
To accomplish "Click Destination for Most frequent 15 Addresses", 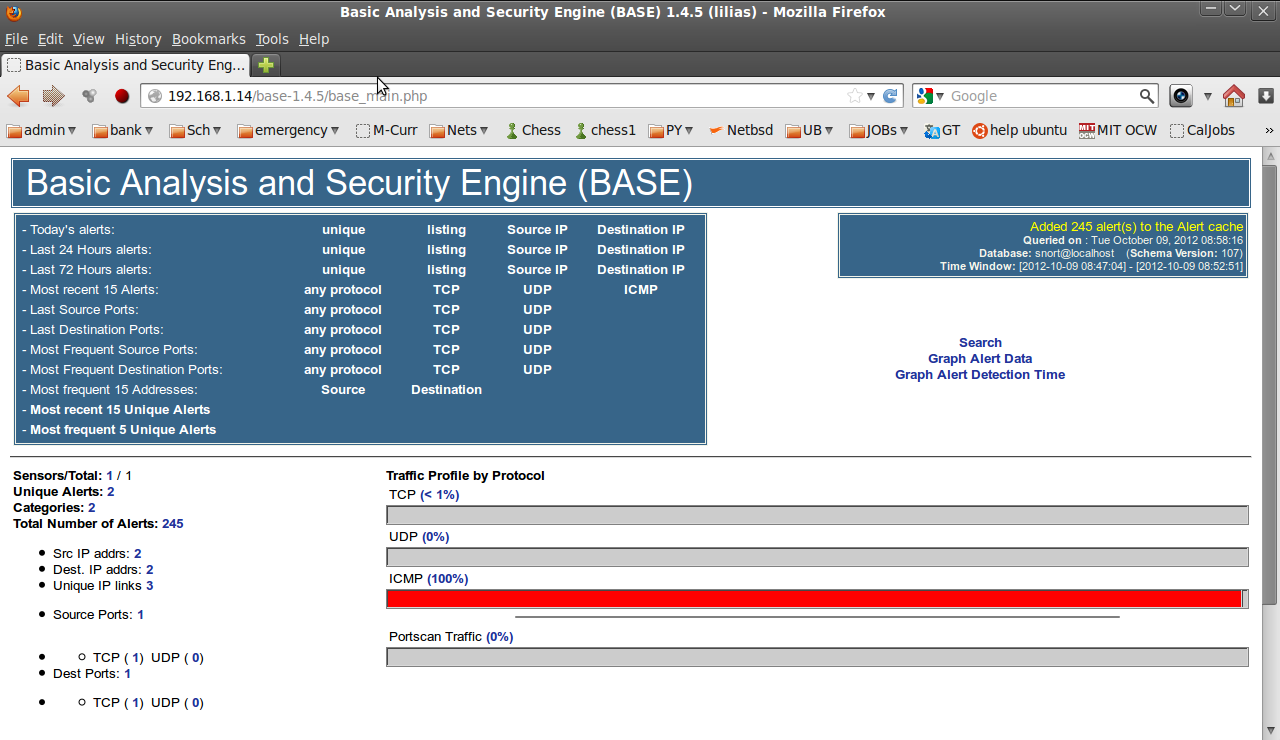I will 446,390.
